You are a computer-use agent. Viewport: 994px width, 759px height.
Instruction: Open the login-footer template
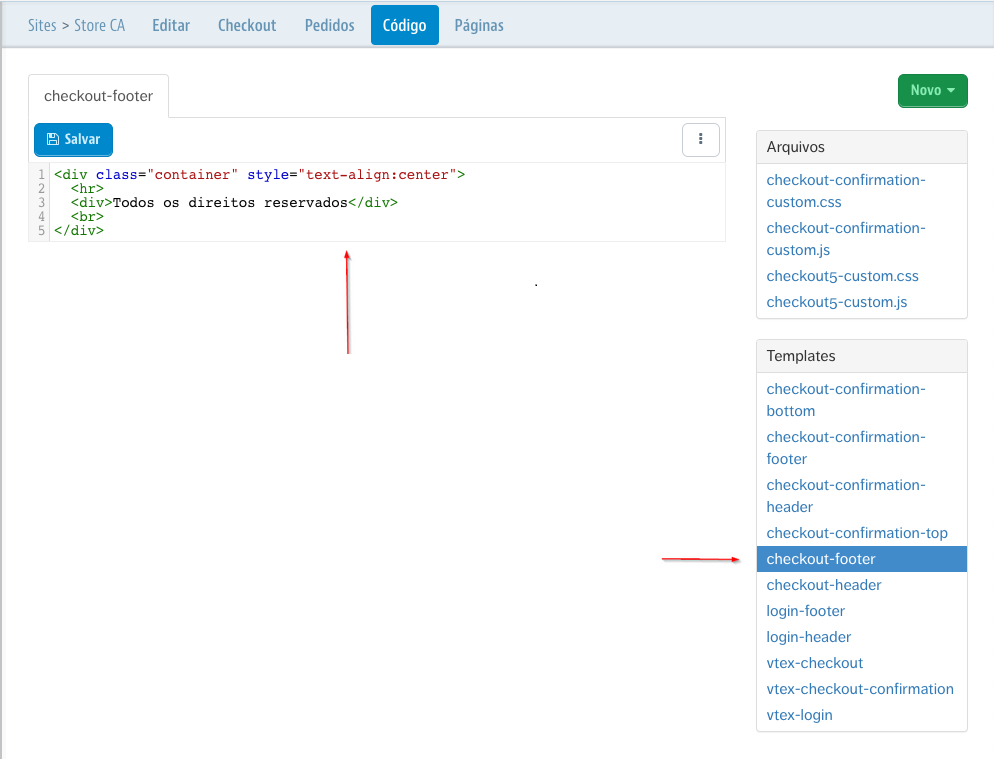805,611
